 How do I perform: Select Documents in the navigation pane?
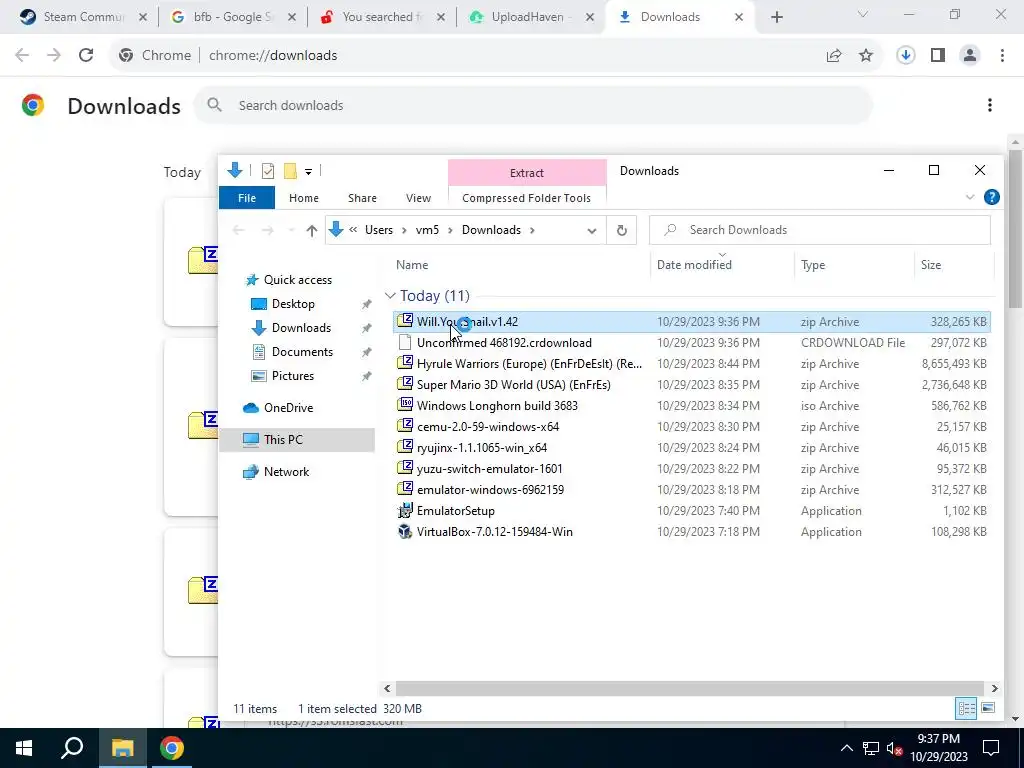302,352
